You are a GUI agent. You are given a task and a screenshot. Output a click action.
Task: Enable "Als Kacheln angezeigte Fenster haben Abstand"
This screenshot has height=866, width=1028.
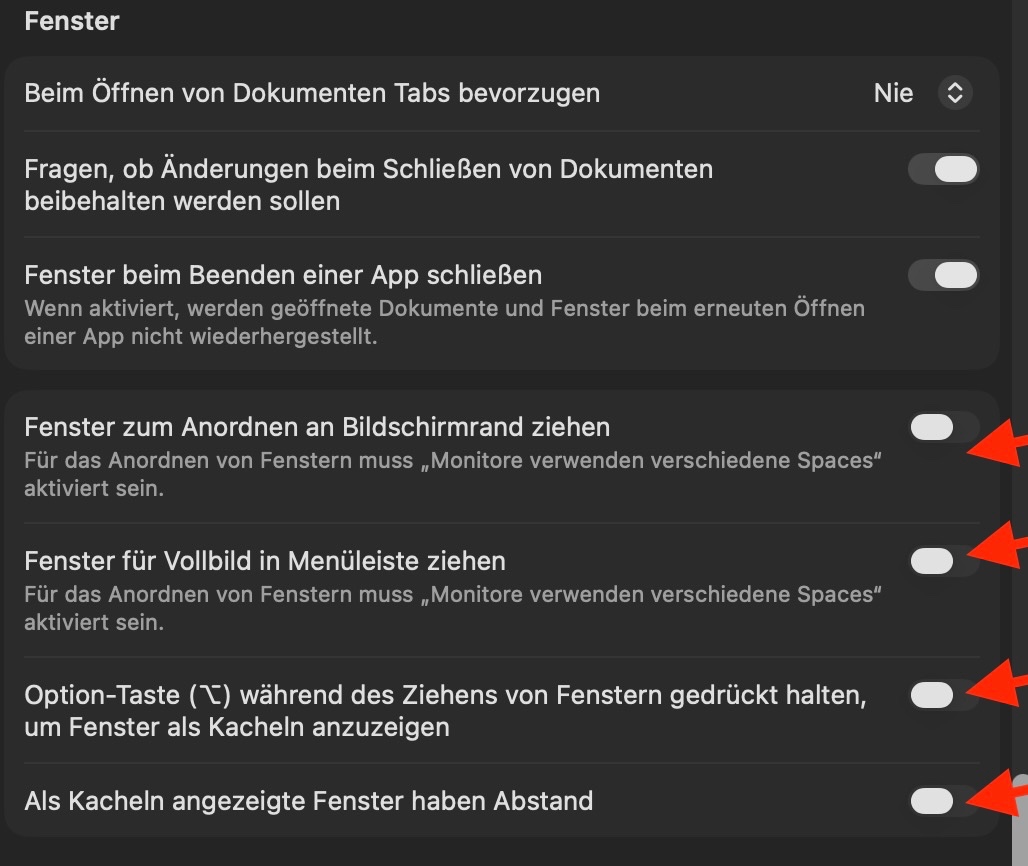click(943, 800)
